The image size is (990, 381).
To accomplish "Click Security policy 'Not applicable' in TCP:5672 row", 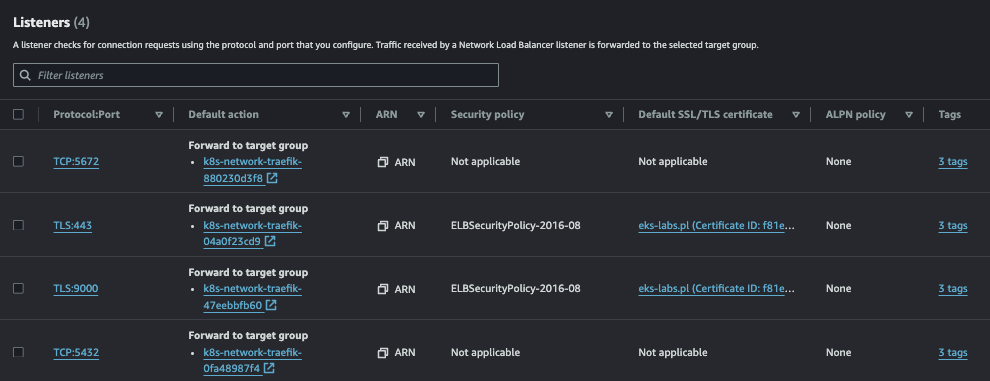I will [486, 162].
